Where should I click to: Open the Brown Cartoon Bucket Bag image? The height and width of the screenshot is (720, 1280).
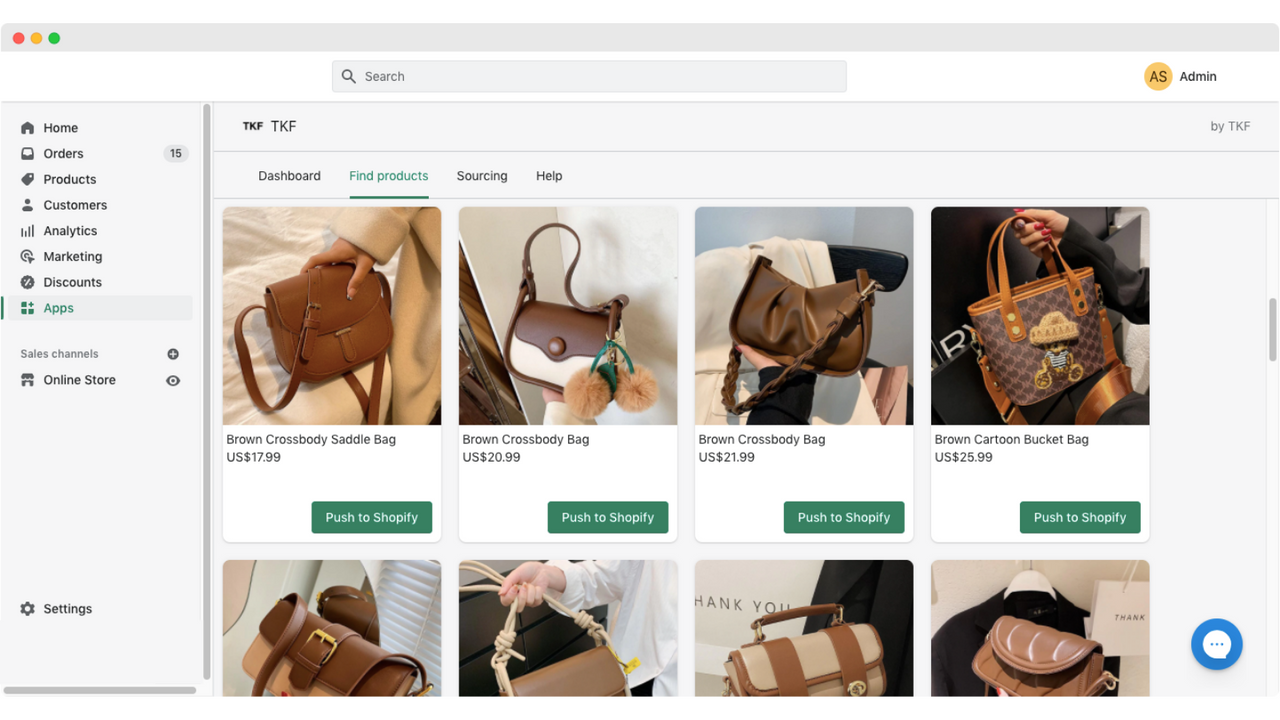point(1040,316)
